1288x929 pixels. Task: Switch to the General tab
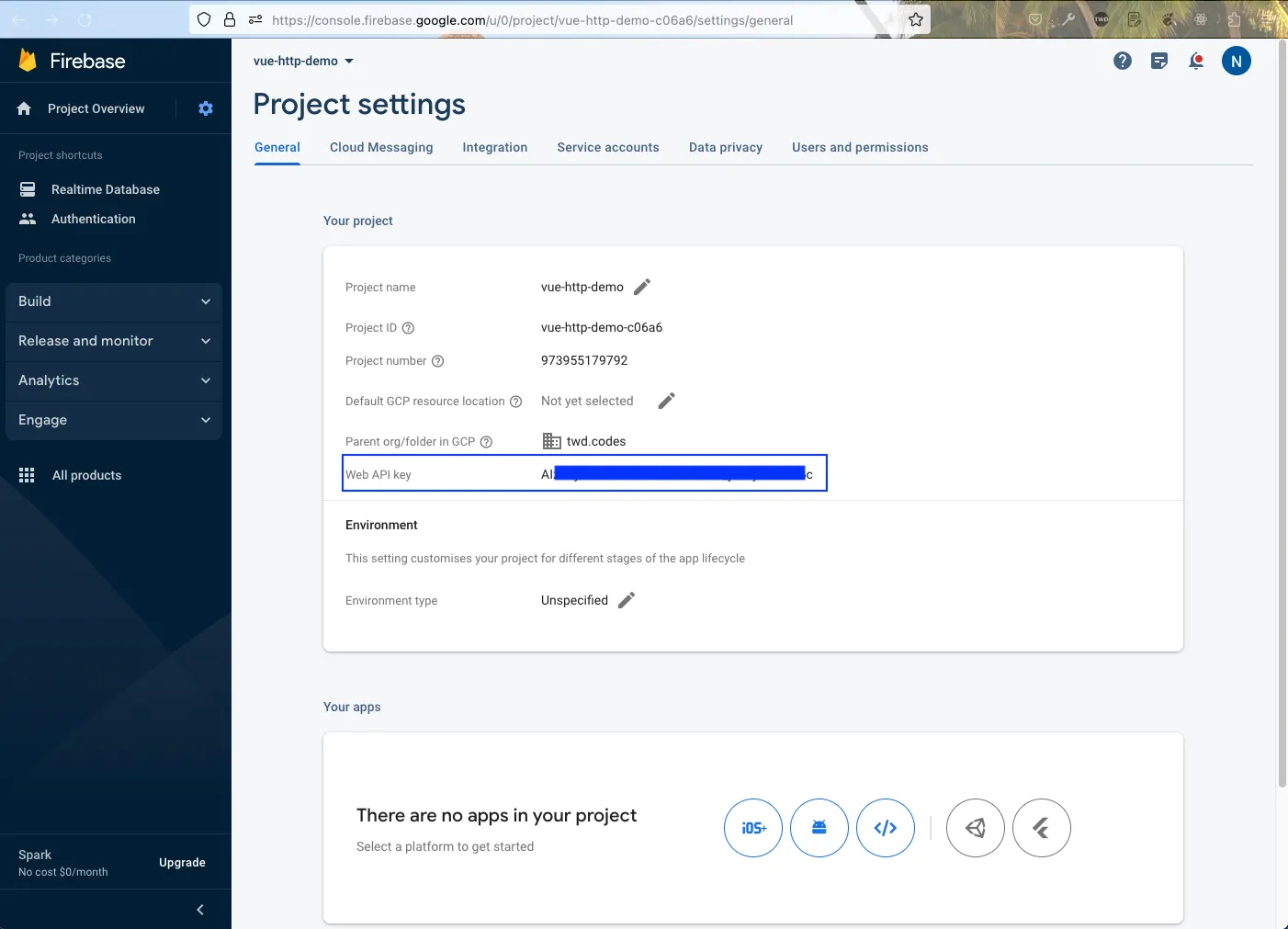click(x=277, y=147)
